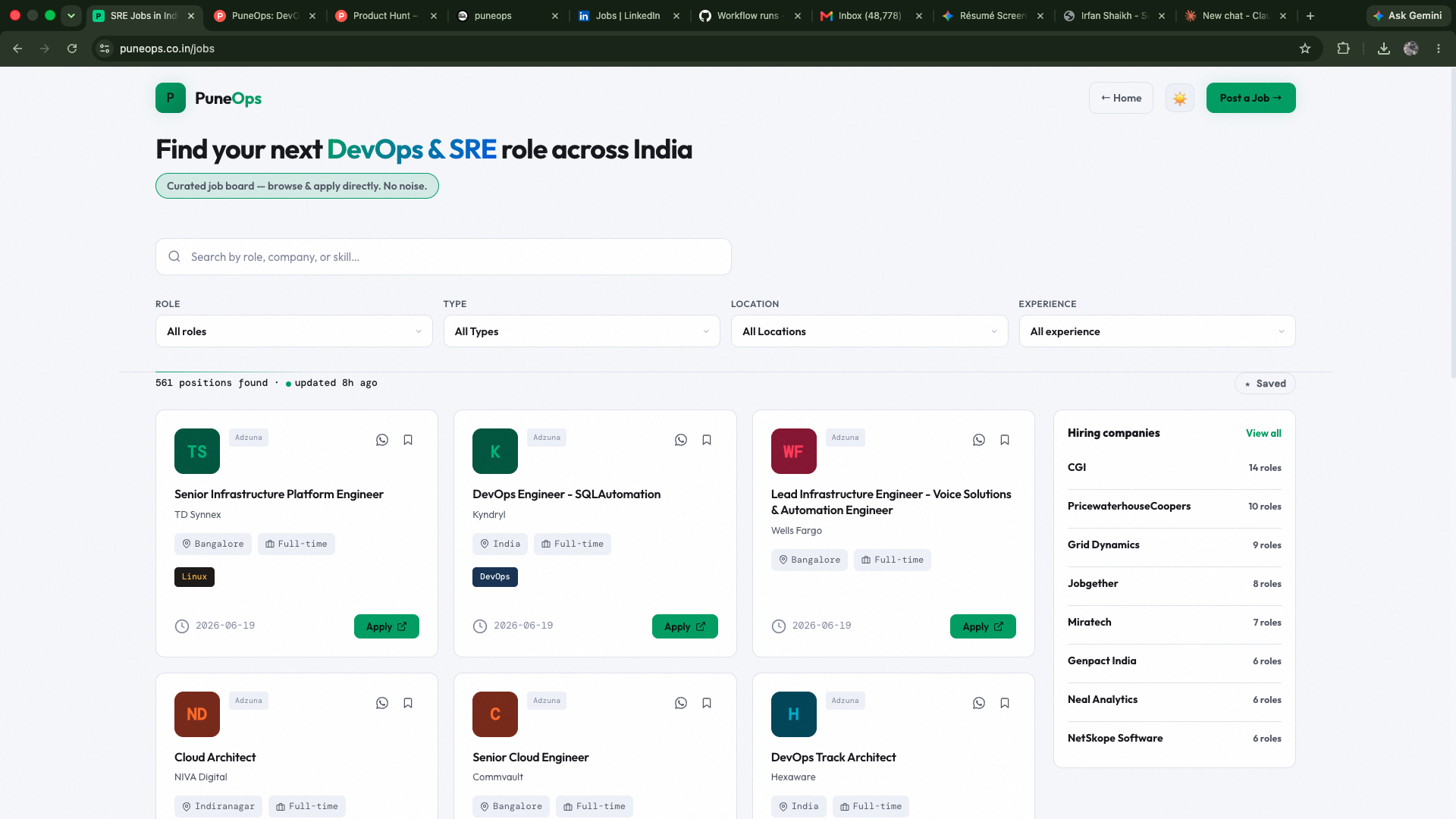Screen dimensions: 1456x819
Task: Click the C Commvault avatar
Action: 495,714
